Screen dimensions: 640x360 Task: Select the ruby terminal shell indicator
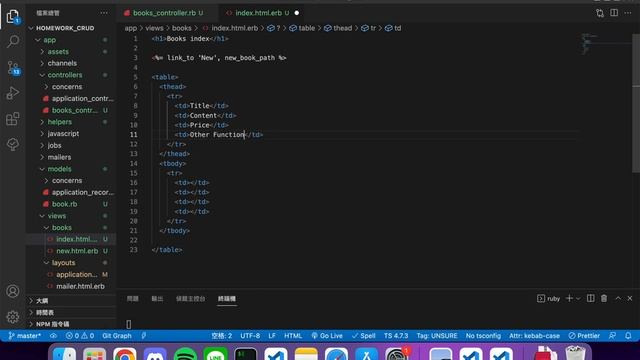[549, 298]
